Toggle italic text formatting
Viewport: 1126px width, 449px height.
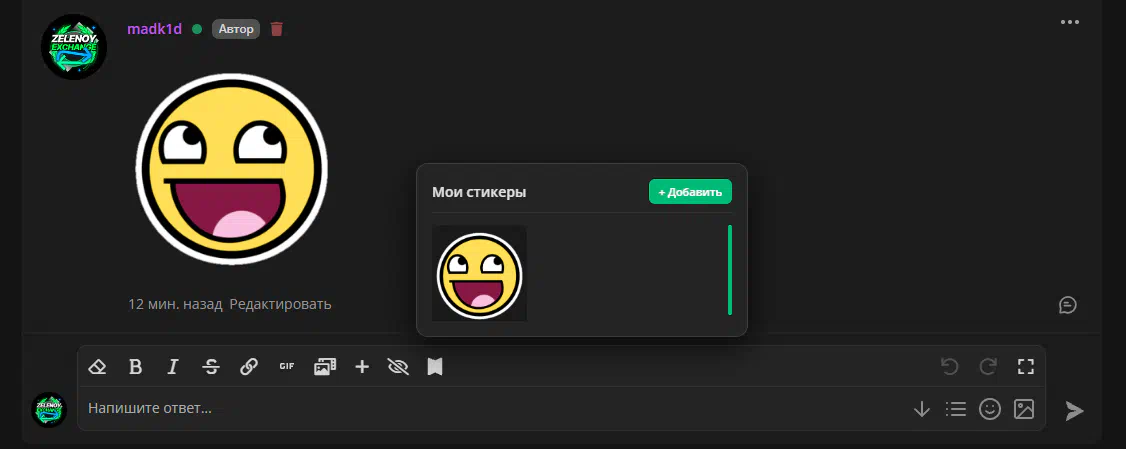point(173,367)
